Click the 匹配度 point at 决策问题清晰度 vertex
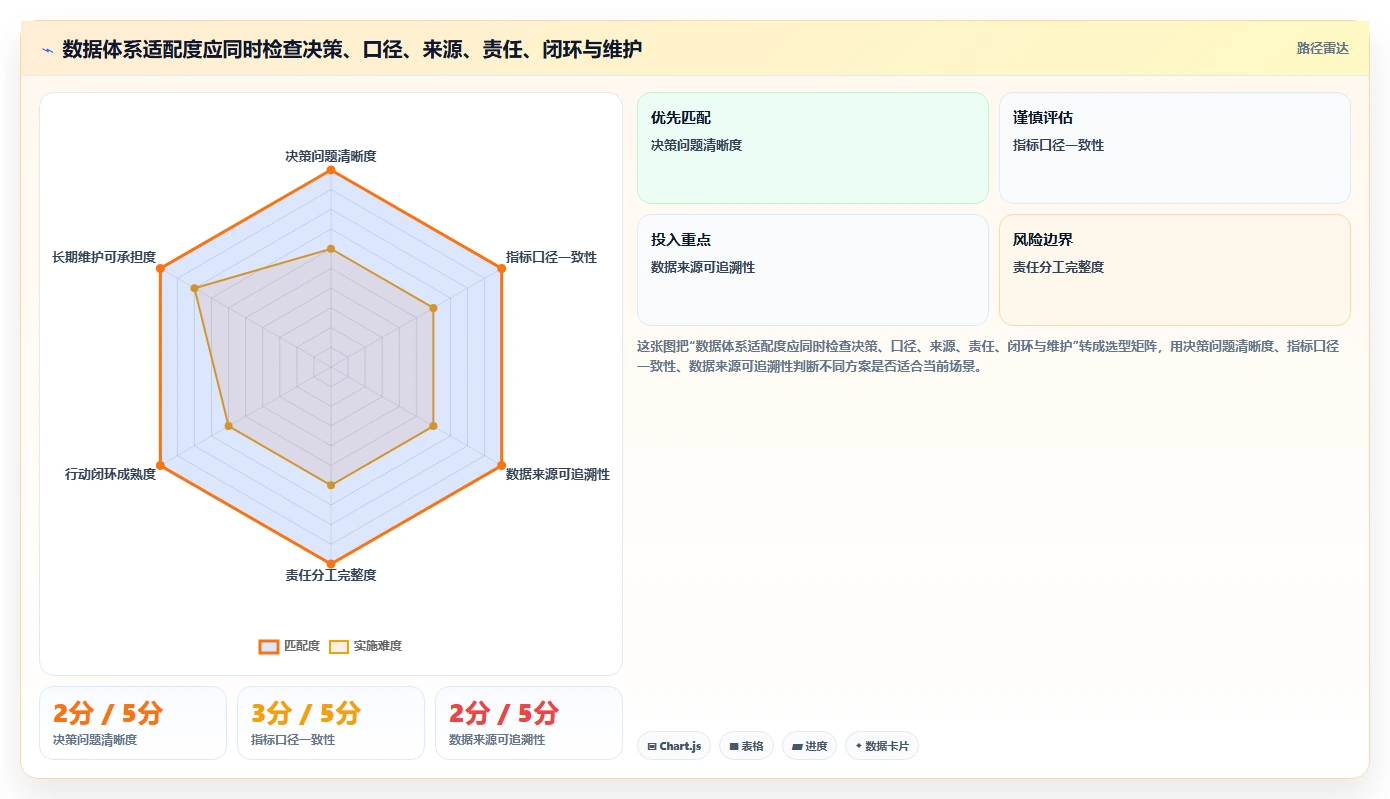This screenshot has height=799, width=1390. pyautogui.click(x=331, y=170)
